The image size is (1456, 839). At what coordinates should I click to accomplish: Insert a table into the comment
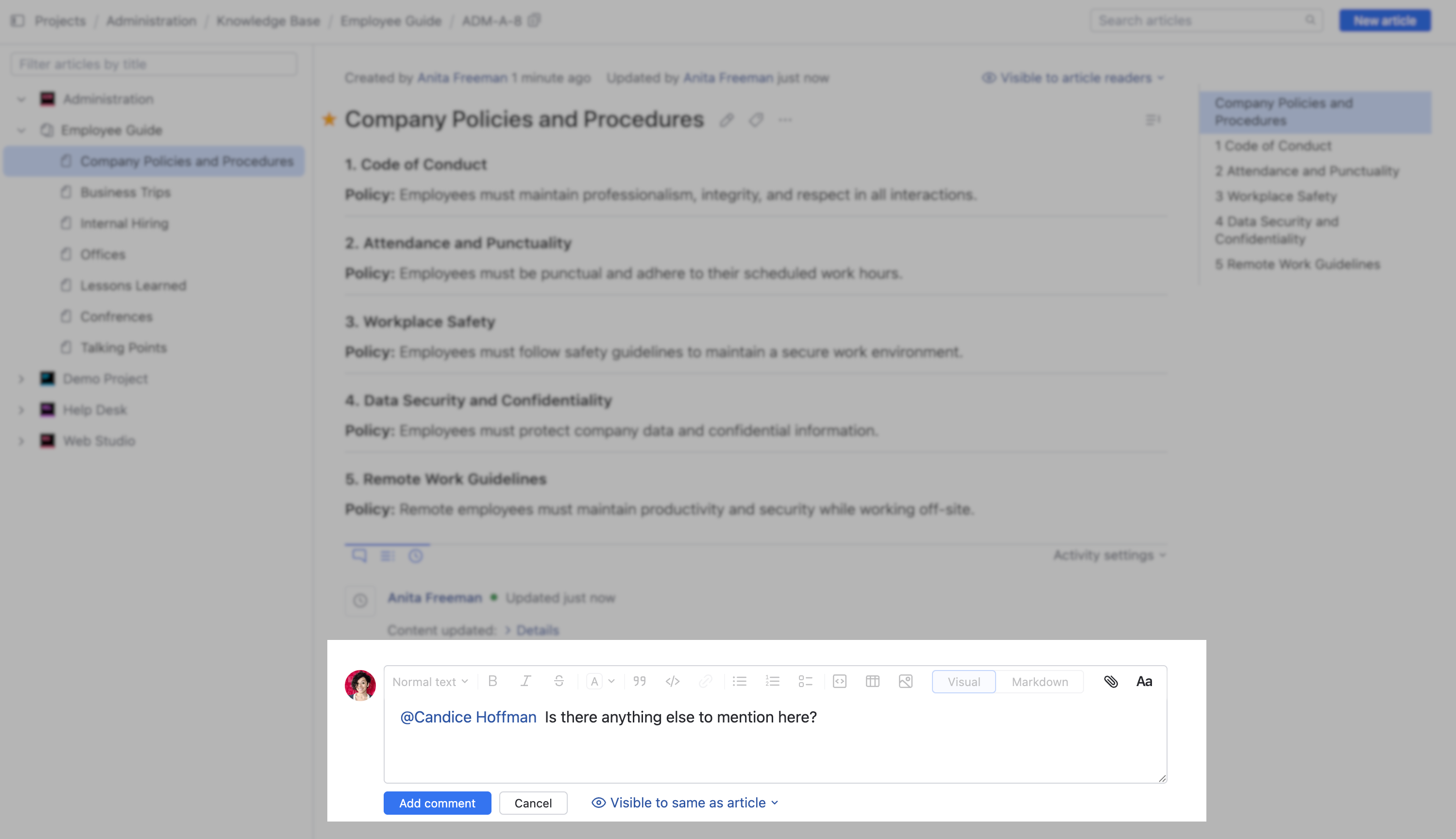tap(872, 681)
